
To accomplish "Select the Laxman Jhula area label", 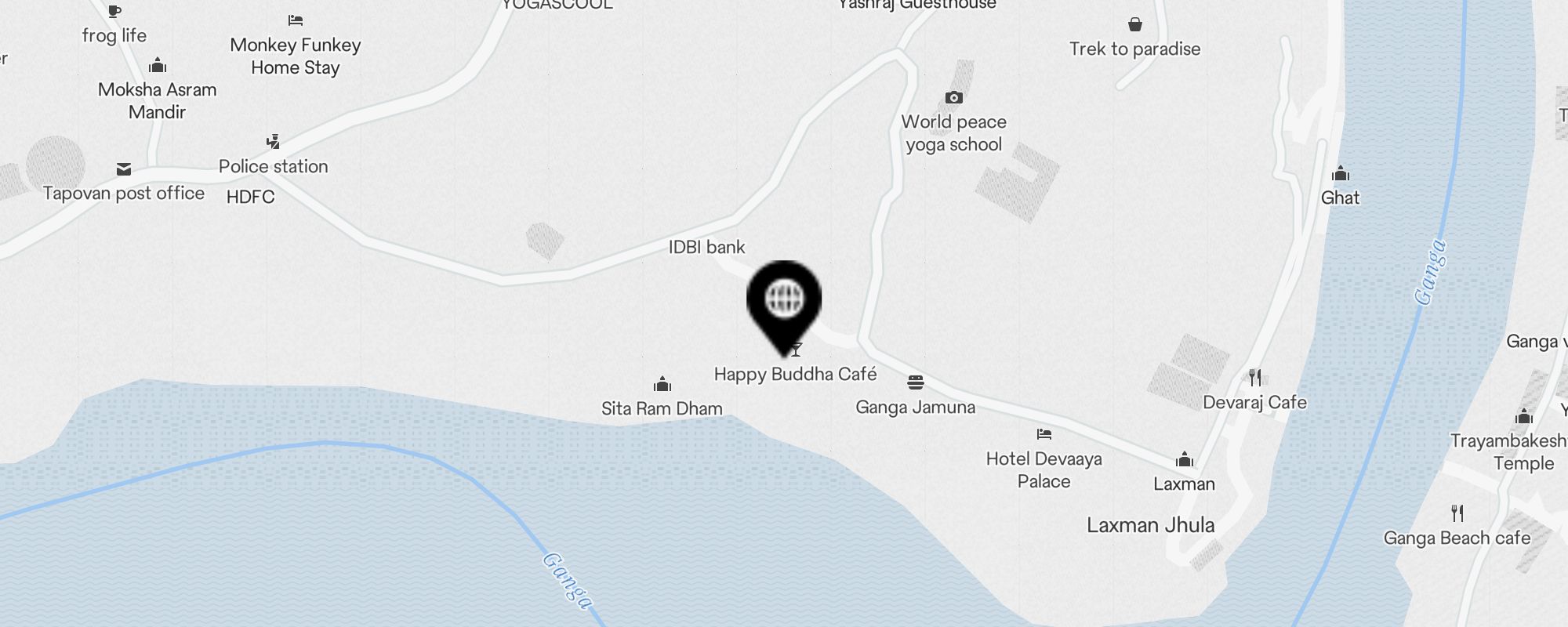I will tap(1151, 525).
